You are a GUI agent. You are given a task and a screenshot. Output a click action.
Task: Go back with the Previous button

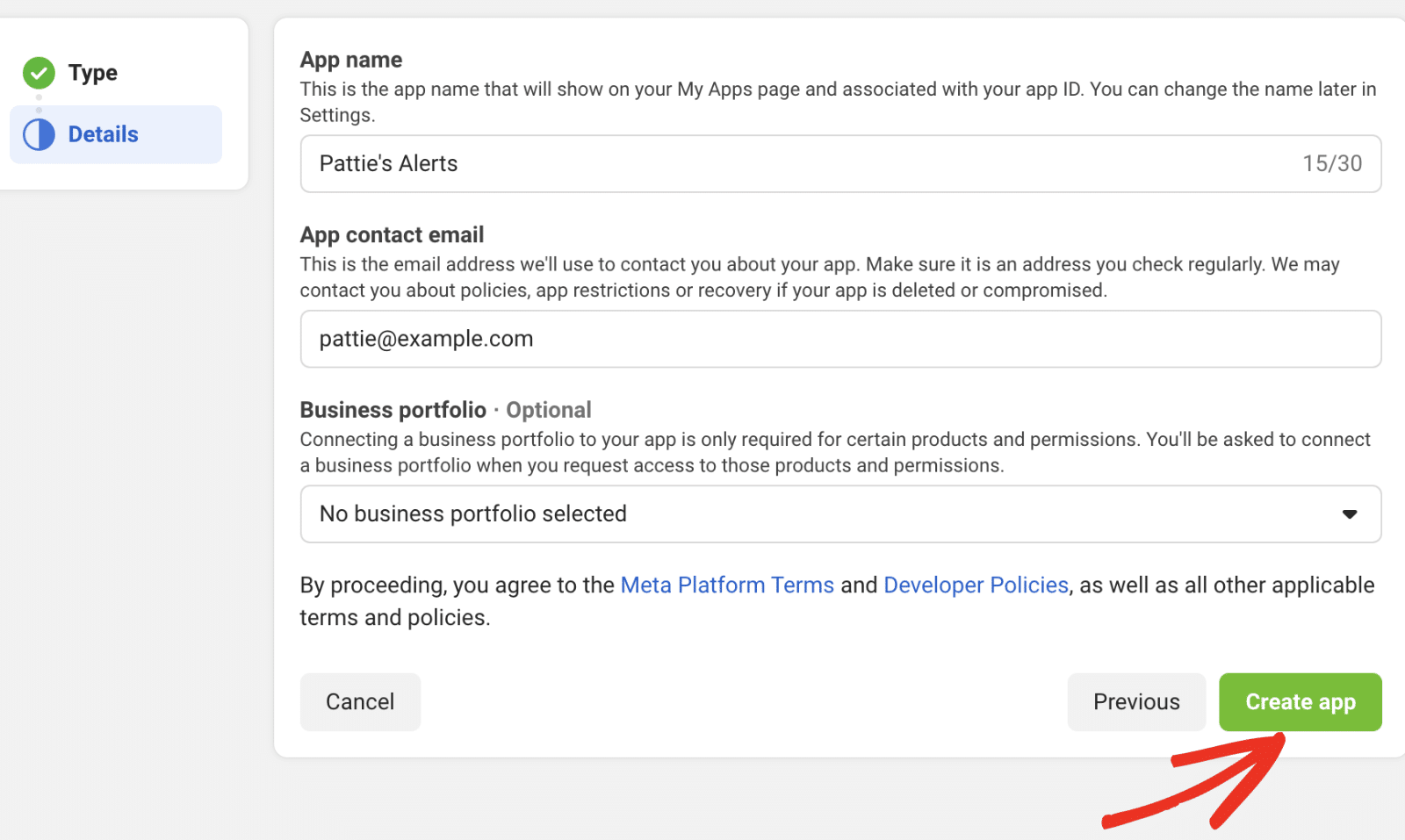click(1136, 702)
